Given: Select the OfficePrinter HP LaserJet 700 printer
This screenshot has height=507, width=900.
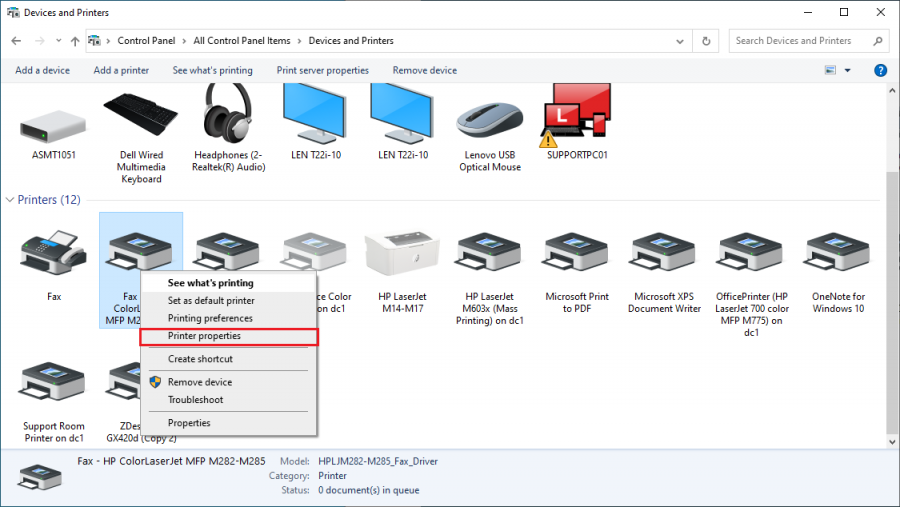Looking at the screenshot, I should pos(751,251).
